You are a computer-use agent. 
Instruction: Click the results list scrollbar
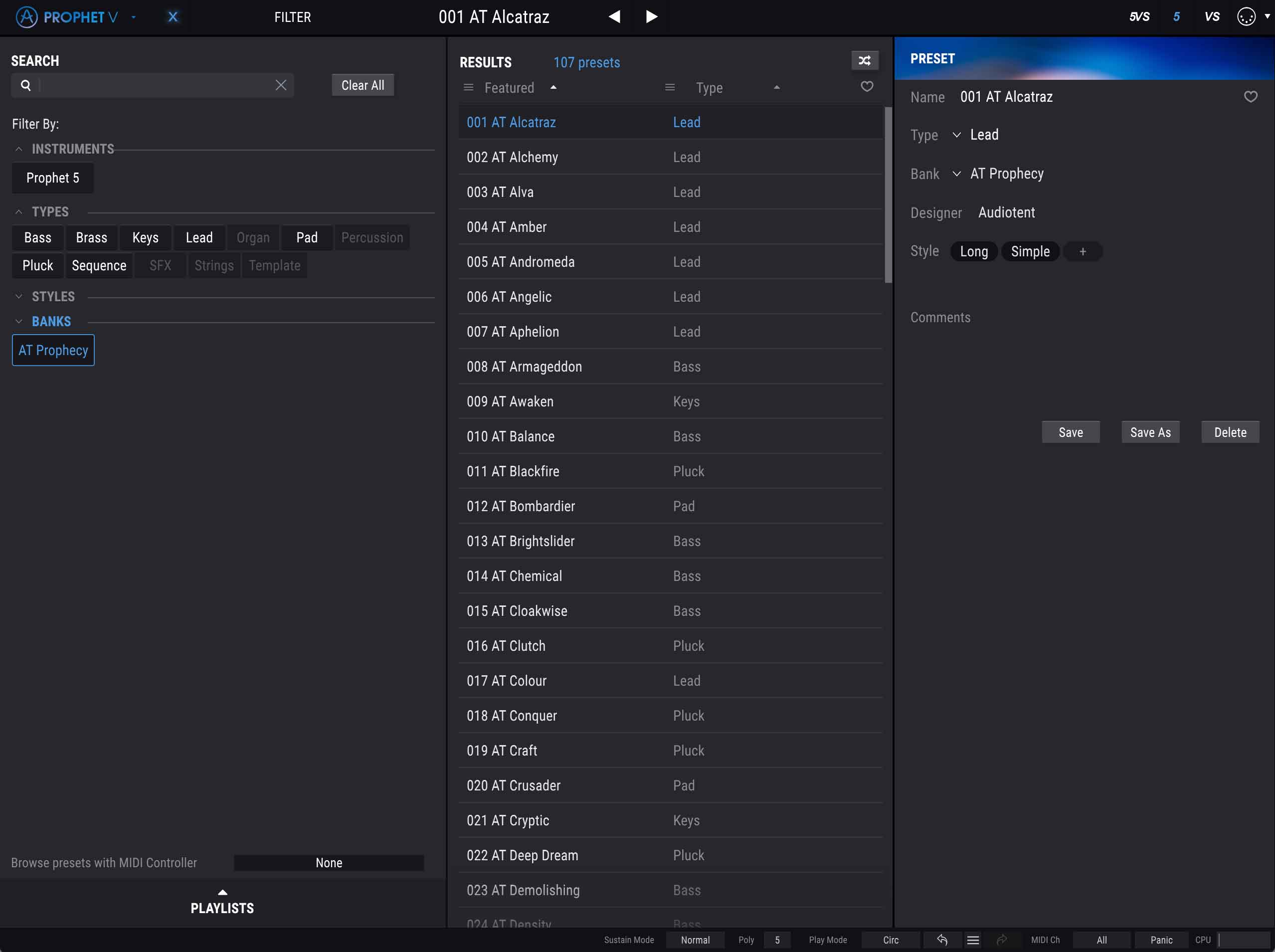coord(888,196)
